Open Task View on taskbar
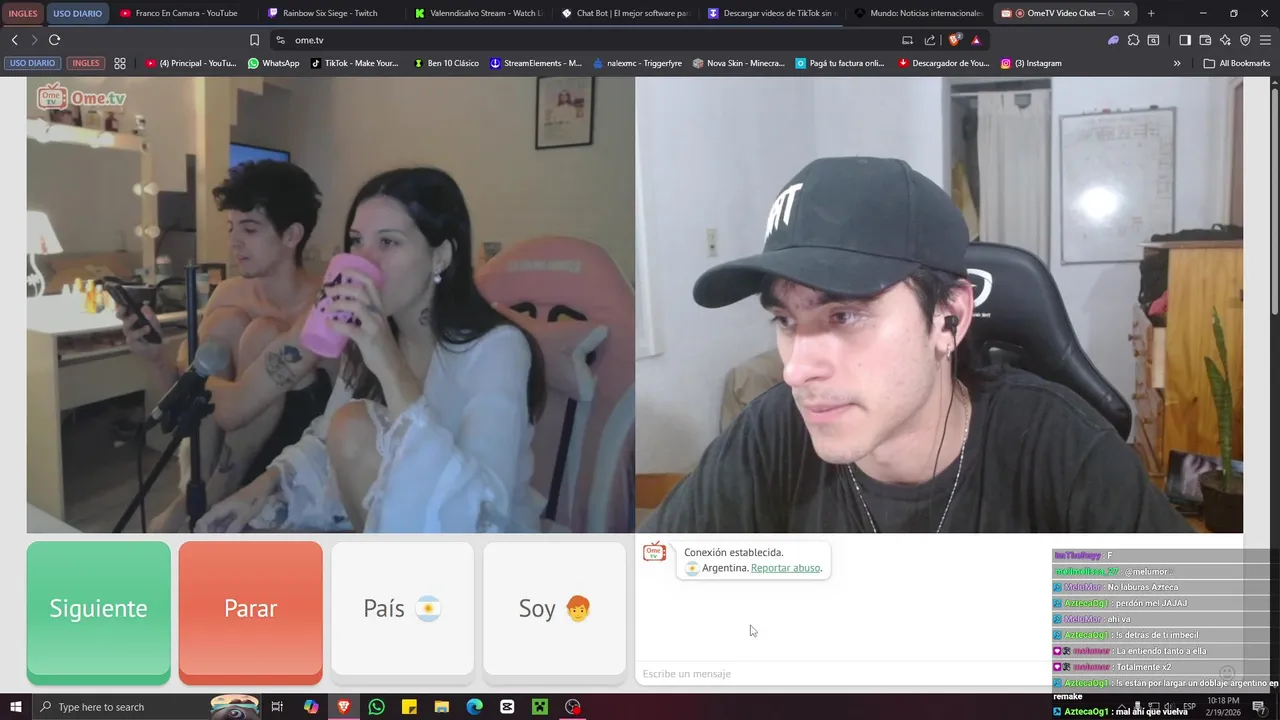Image resolution: width=1280 pixels, height=720 pixels. [x=277, y=707]
